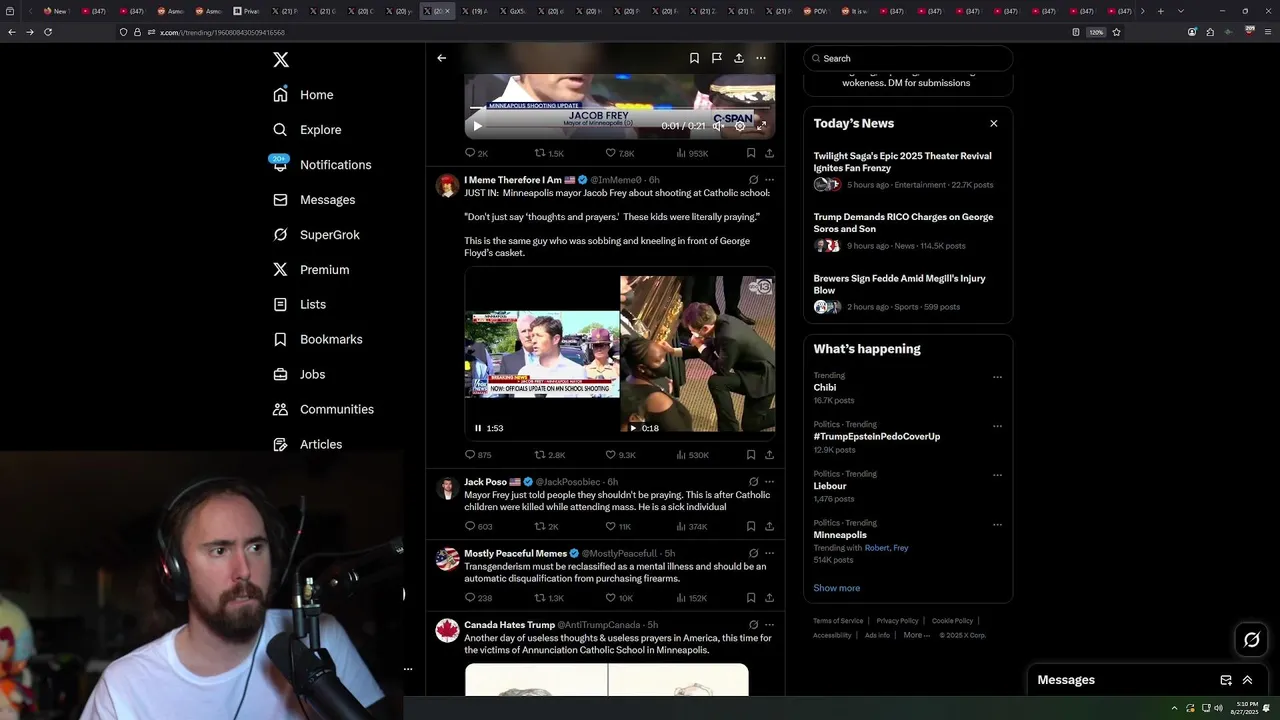1280x720 pixels.
Task: Go to Home in sidebar
Action: [303, 95]
